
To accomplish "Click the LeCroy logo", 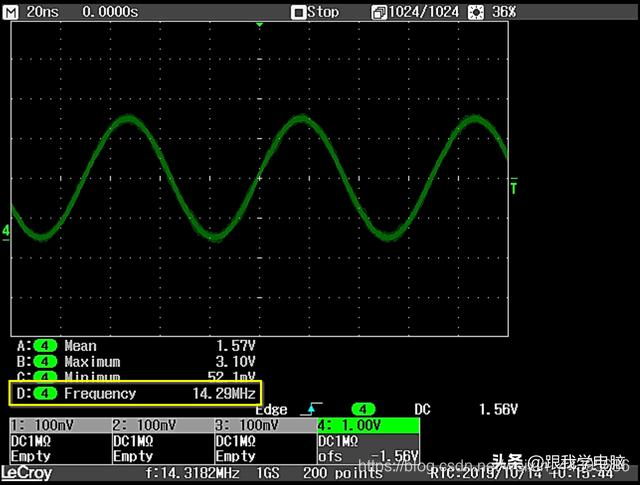I will point(27,474).
